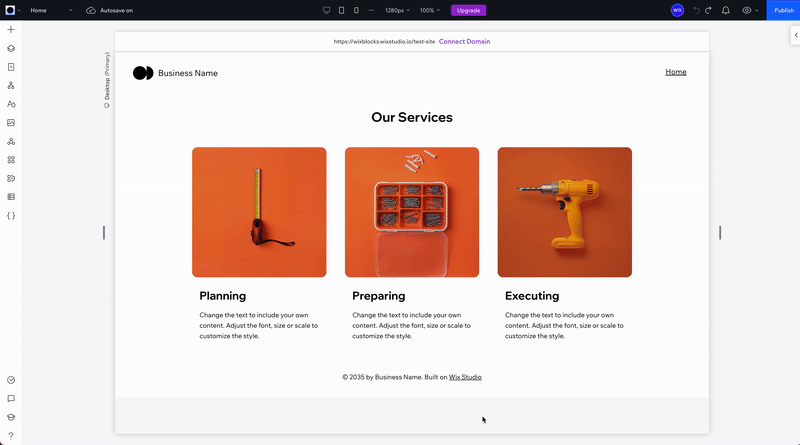Click the Autosave cloud icon

tap(91, 10)
